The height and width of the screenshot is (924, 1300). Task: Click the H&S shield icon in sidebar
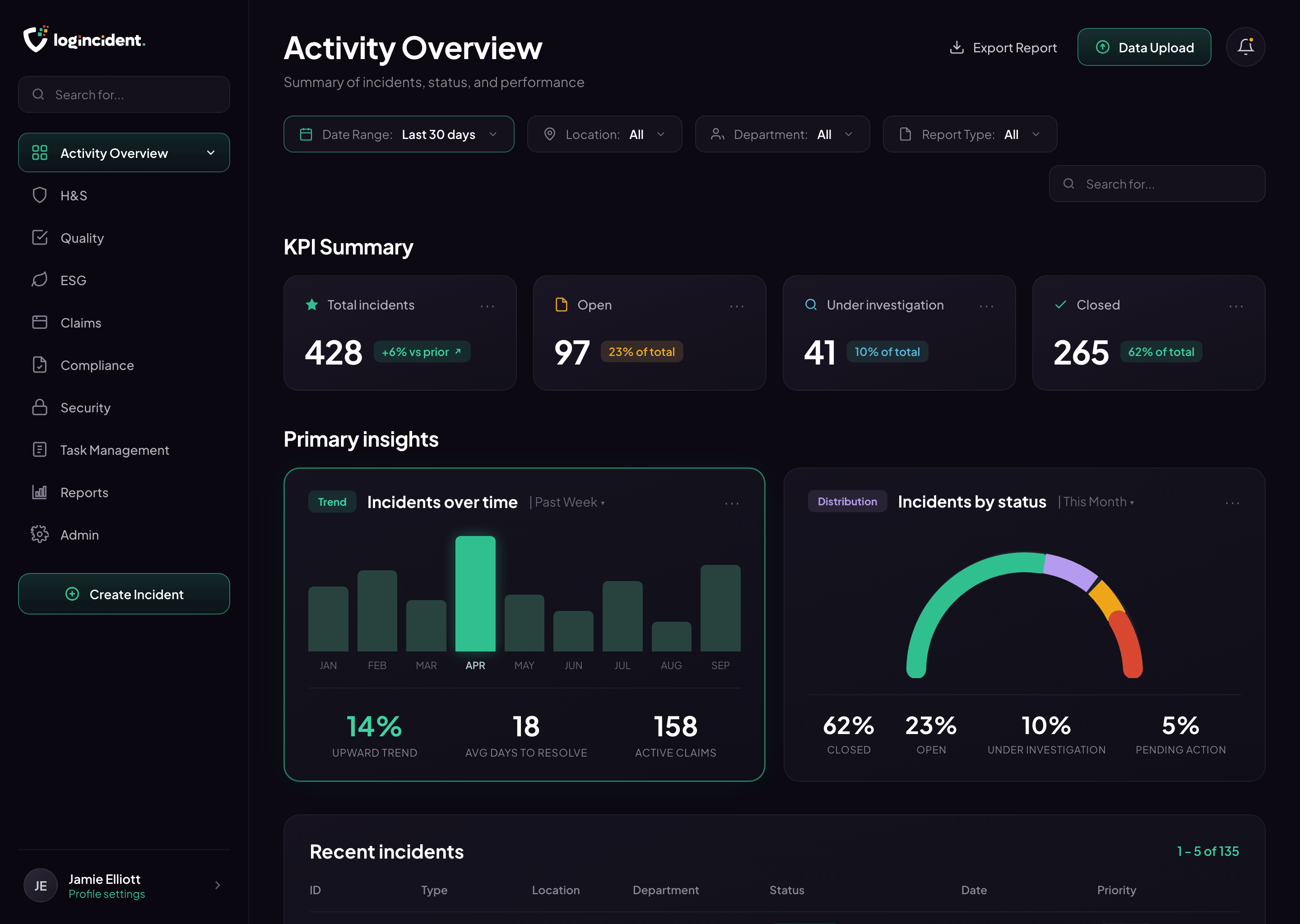pyautogui.click(x=39, y=195)
